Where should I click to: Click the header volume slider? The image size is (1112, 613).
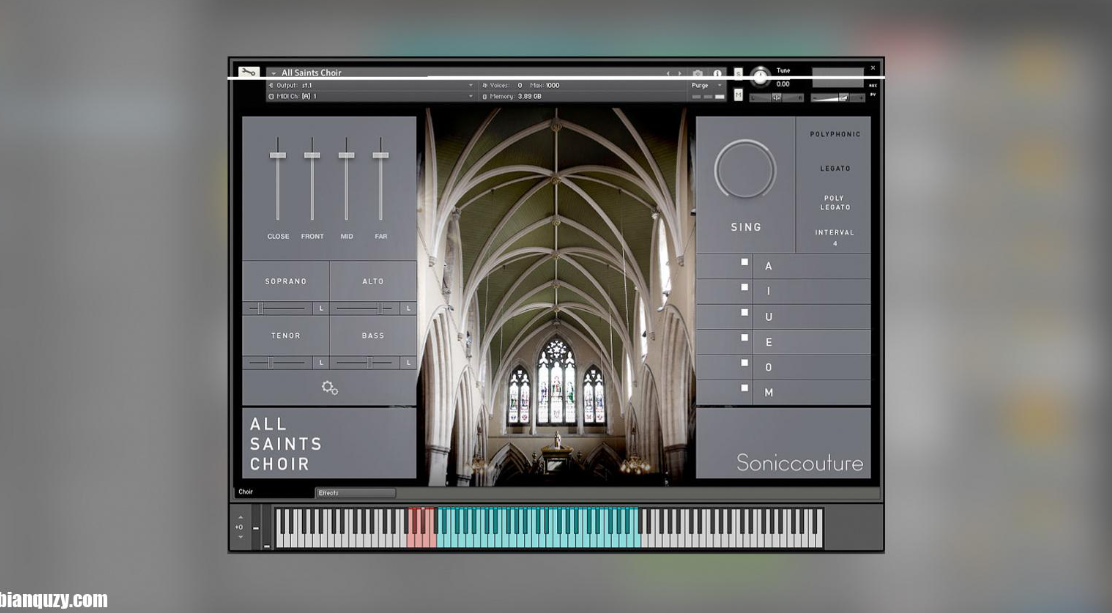coord(838,97)
